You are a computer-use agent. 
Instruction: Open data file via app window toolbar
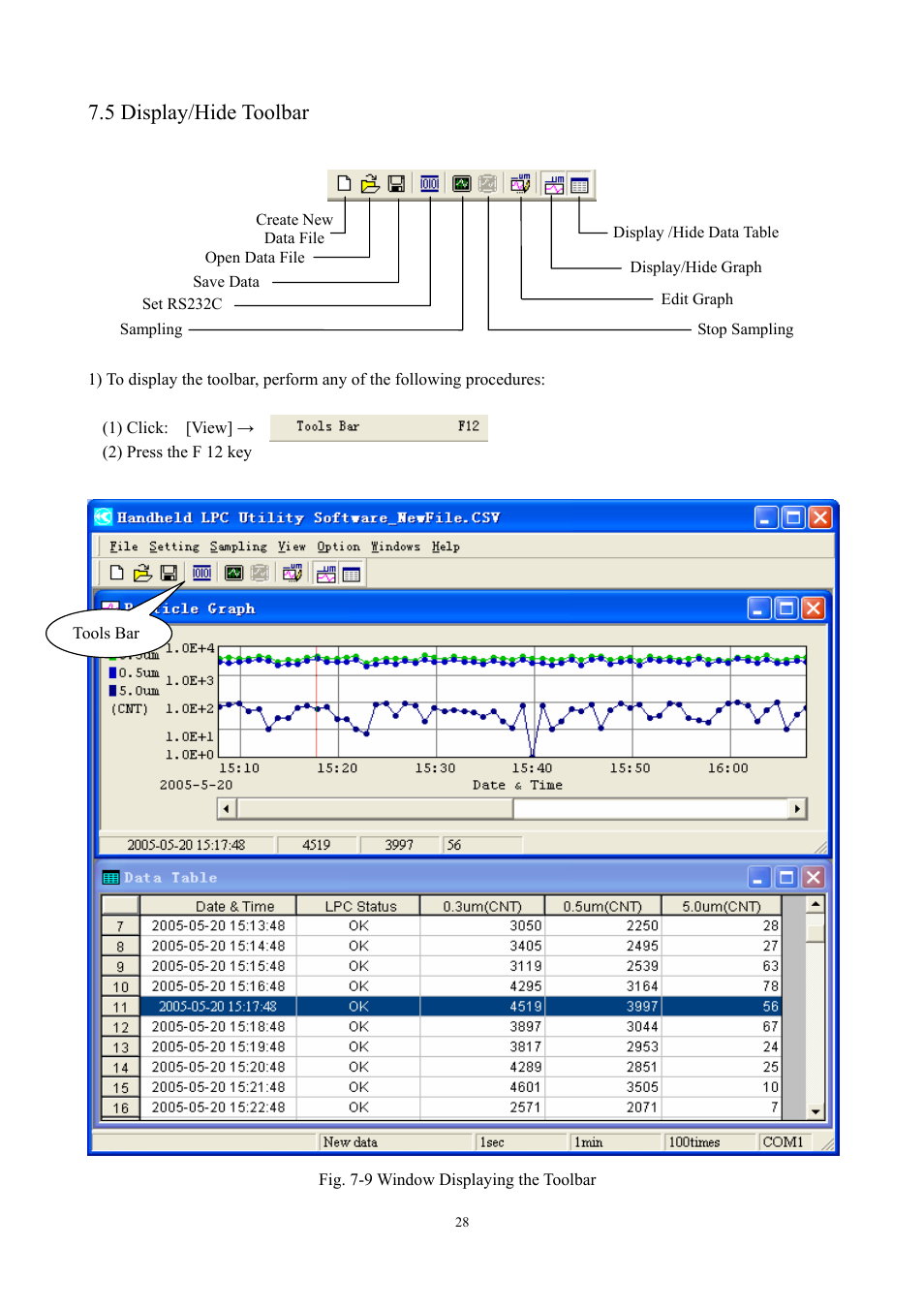click(142, 573)
